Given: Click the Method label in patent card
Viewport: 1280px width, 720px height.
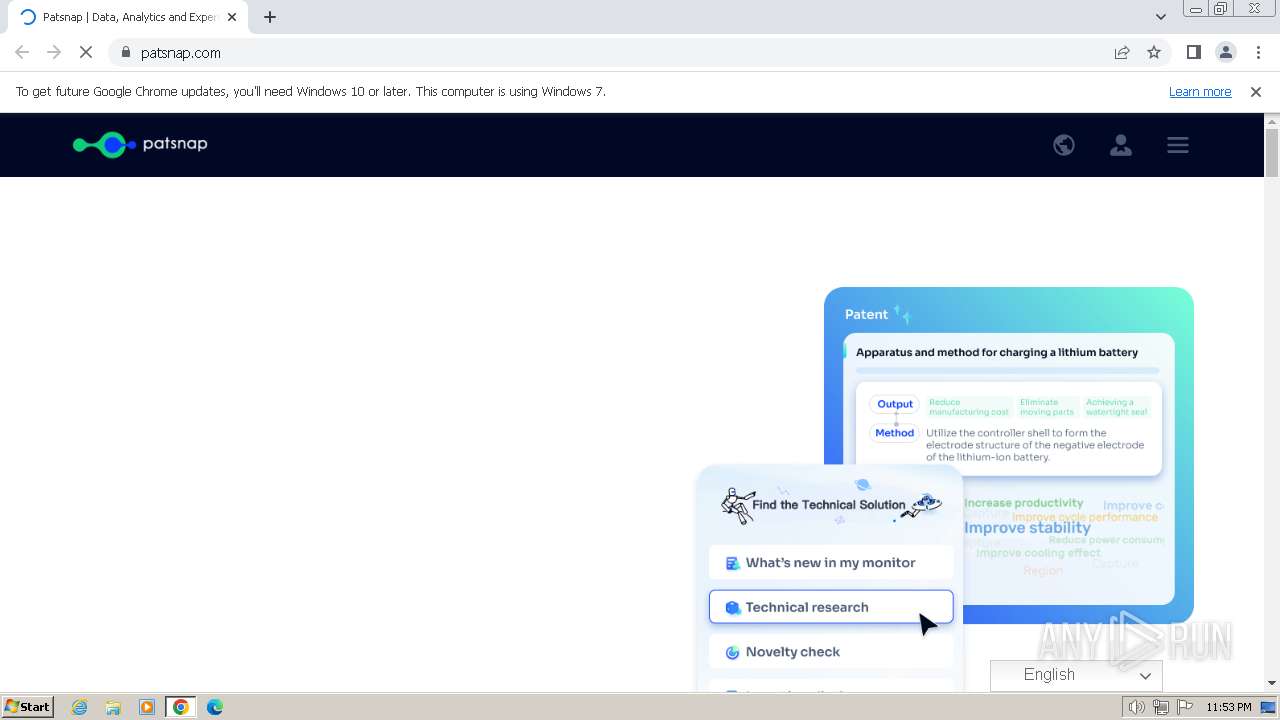Looking at the screenshot, I should (894, 433).
